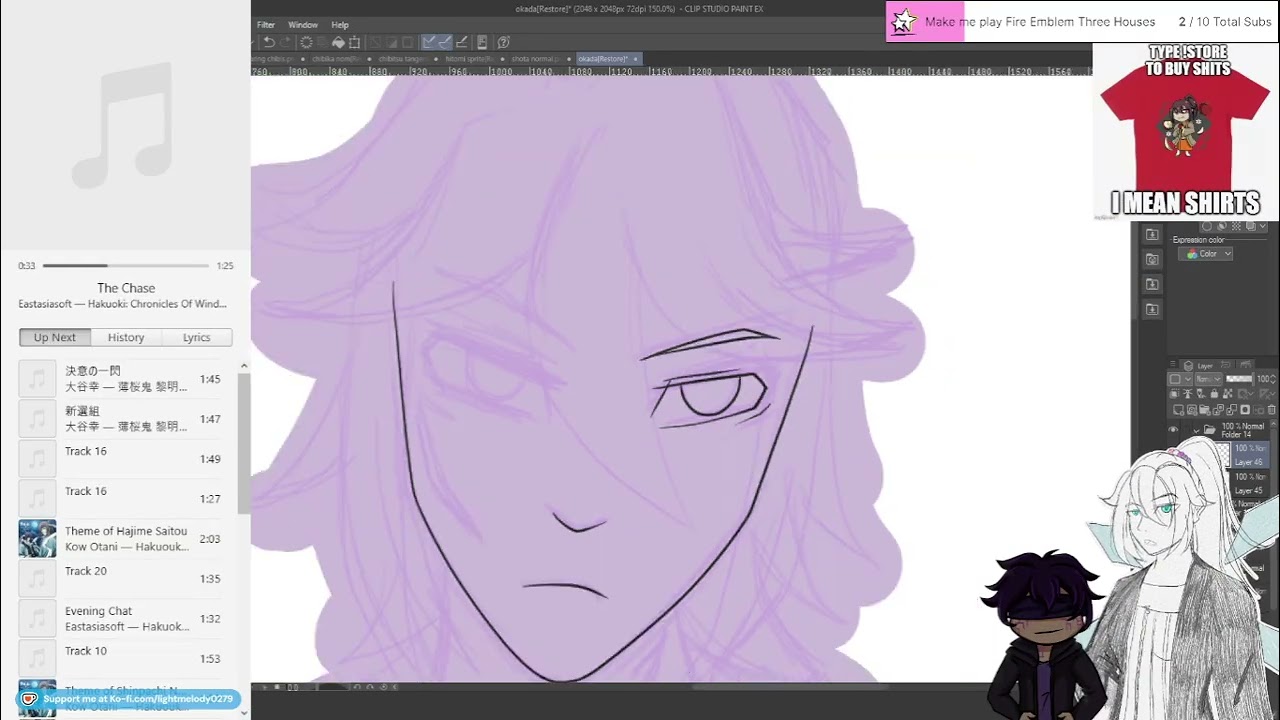Click Folder 14 folder icon
The image size is (1280, 720).
tap(1209, 430)
